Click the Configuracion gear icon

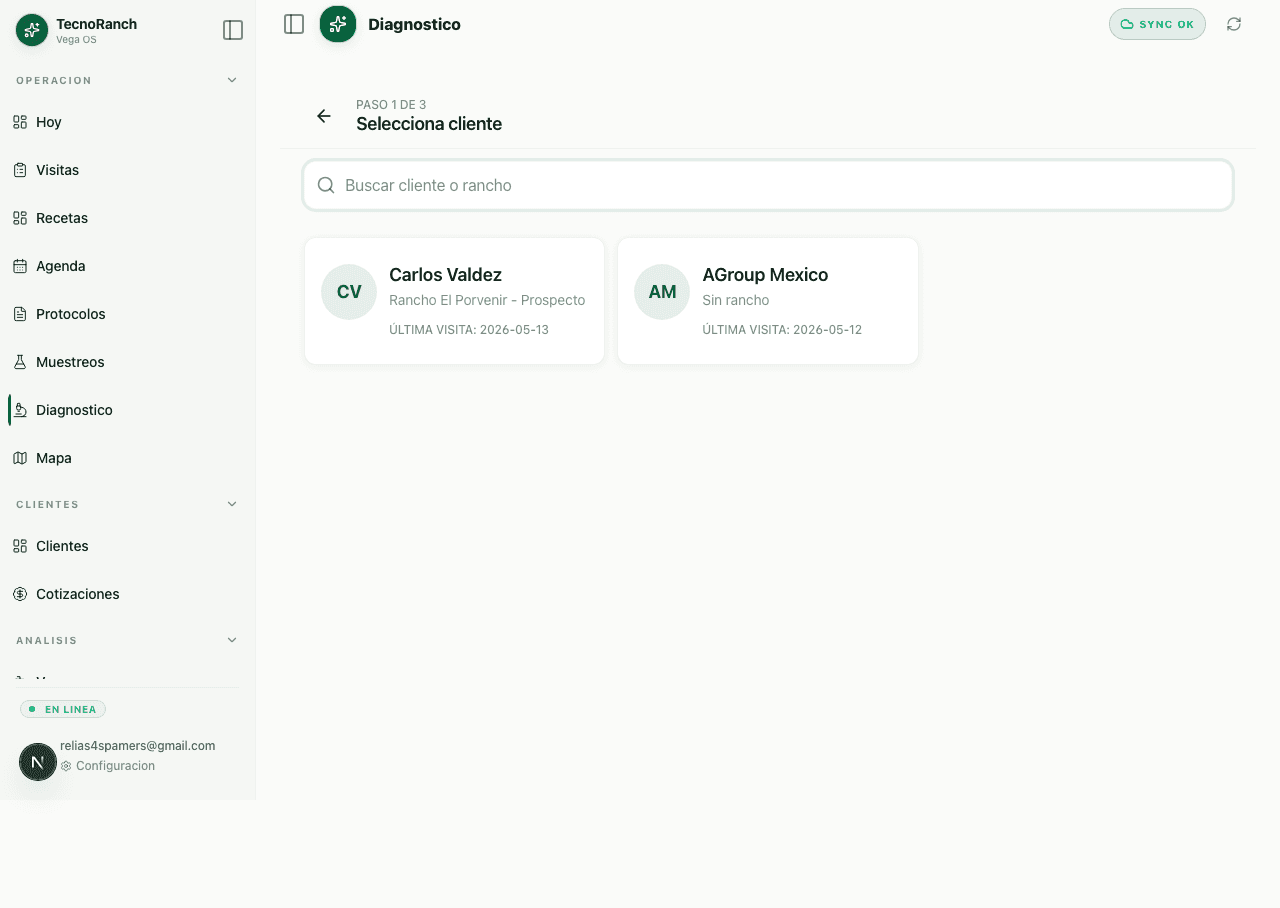coord(66,766)
